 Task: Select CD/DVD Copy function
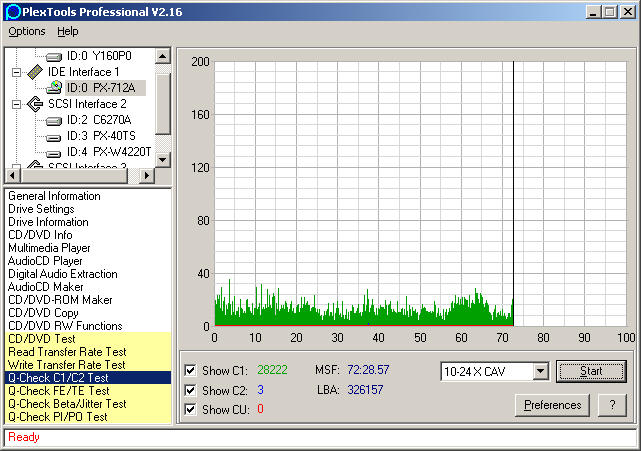pyautogui.click(x=43, y=313)
